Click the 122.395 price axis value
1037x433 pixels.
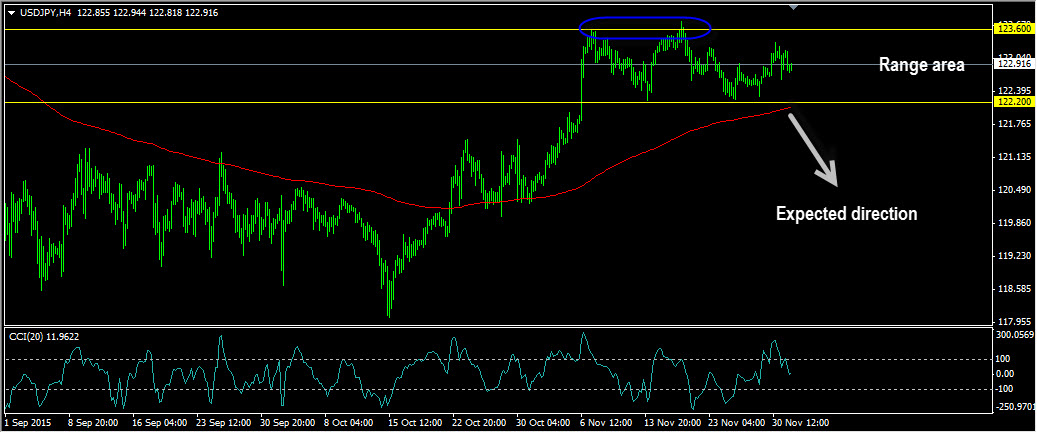coord(1014,91)
